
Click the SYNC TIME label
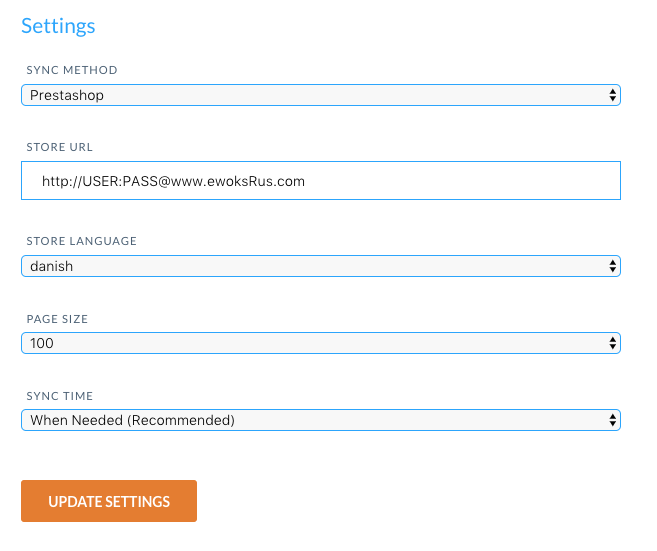click(61, 395)
